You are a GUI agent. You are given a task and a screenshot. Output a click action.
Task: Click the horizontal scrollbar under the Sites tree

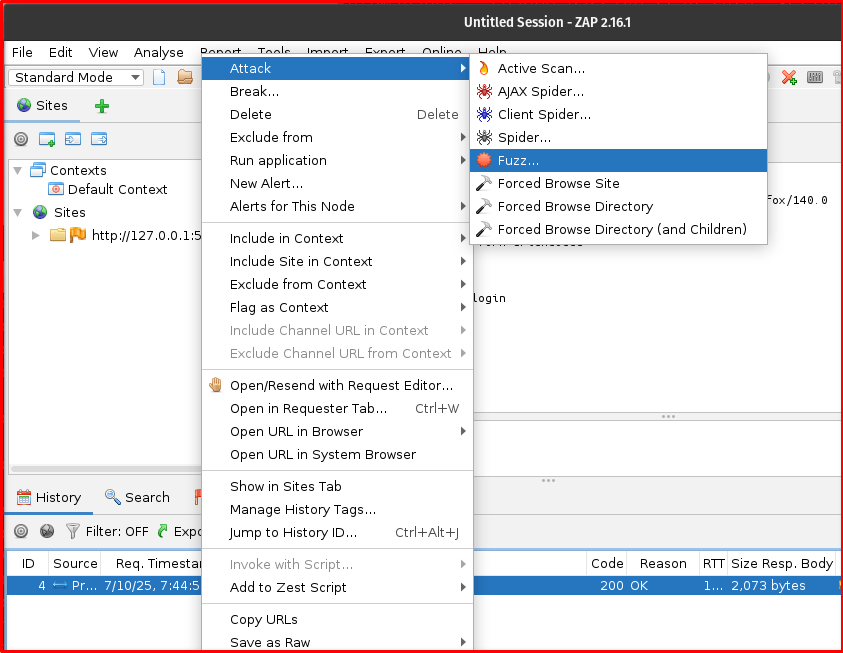106,469
